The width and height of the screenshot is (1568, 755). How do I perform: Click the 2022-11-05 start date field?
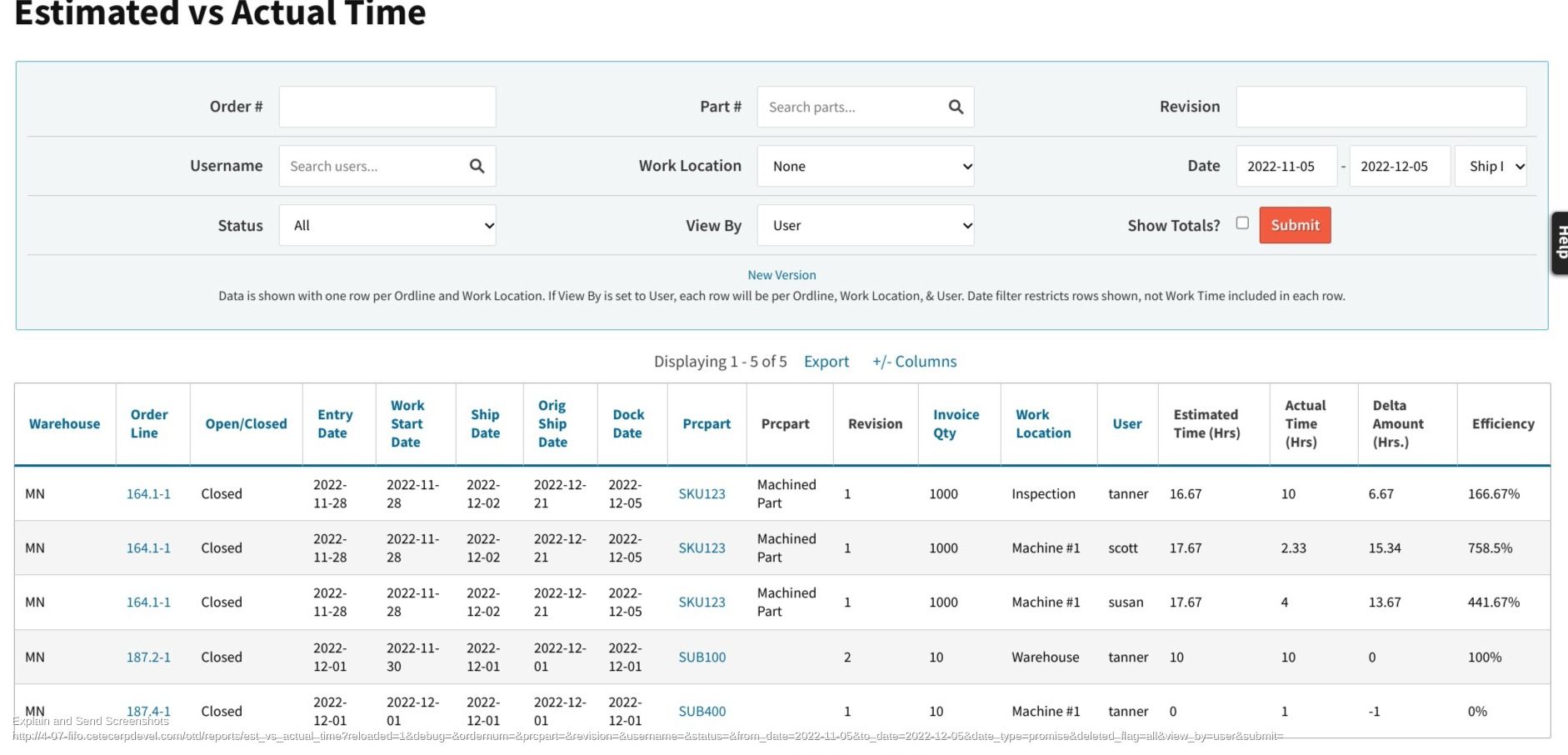pos(1286,167)
